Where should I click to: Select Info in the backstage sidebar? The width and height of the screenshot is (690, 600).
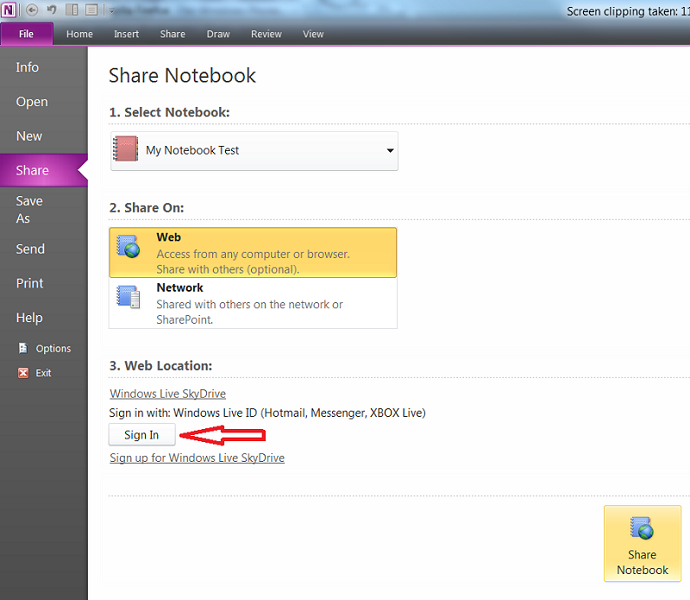point(44,67)
